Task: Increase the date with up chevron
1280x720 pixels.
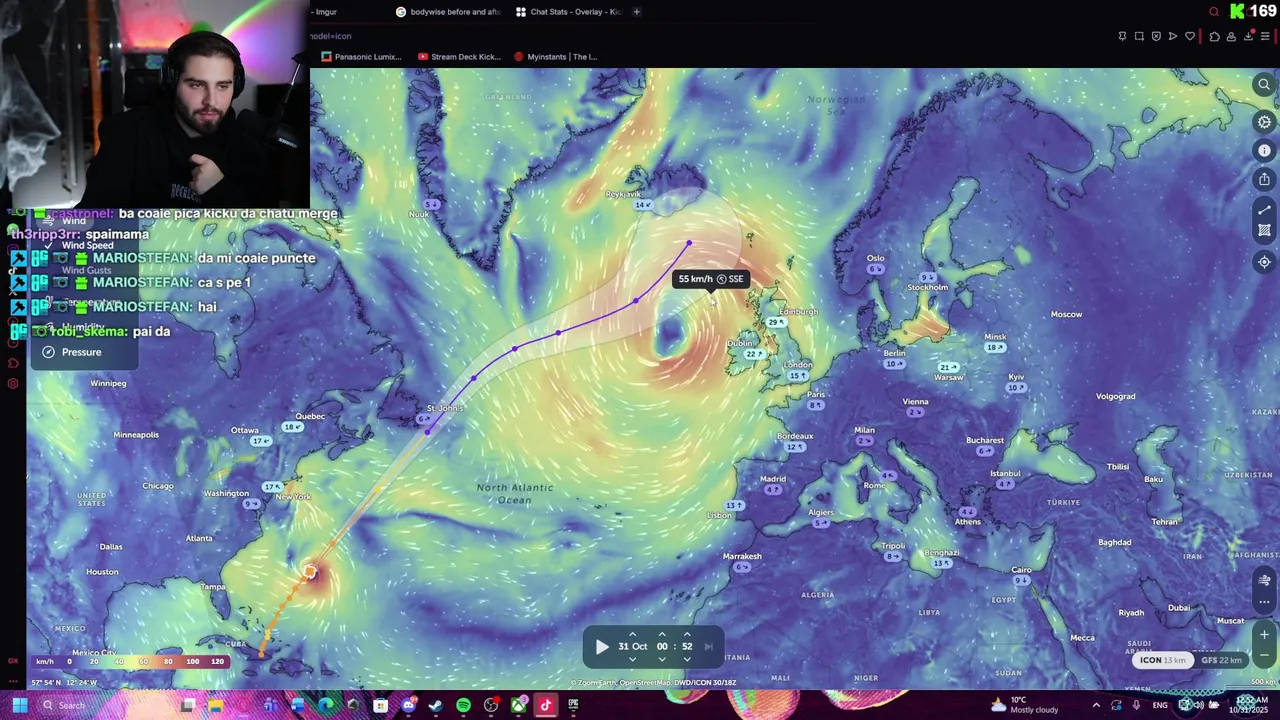Action: pyautogui.click(x=632, y=634)
